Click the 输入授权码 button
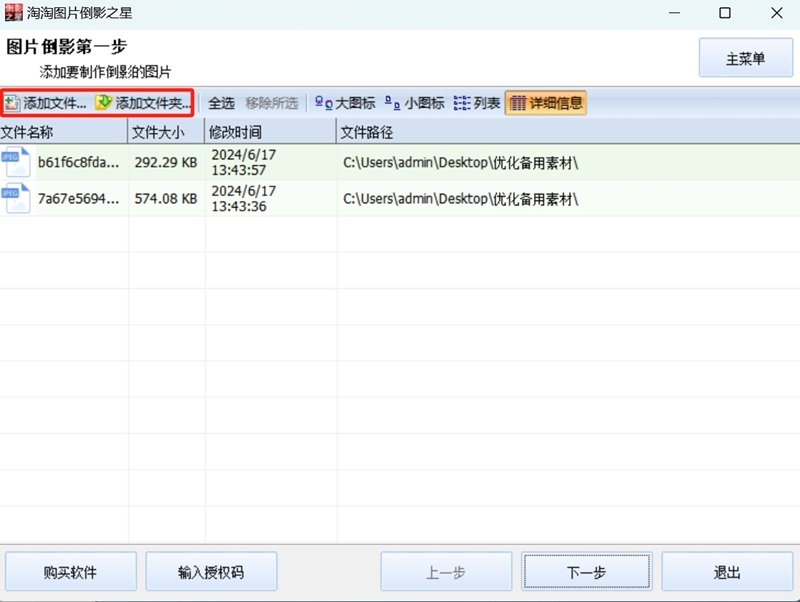This screenshot has height=602, width=800. tap(211, 571)
